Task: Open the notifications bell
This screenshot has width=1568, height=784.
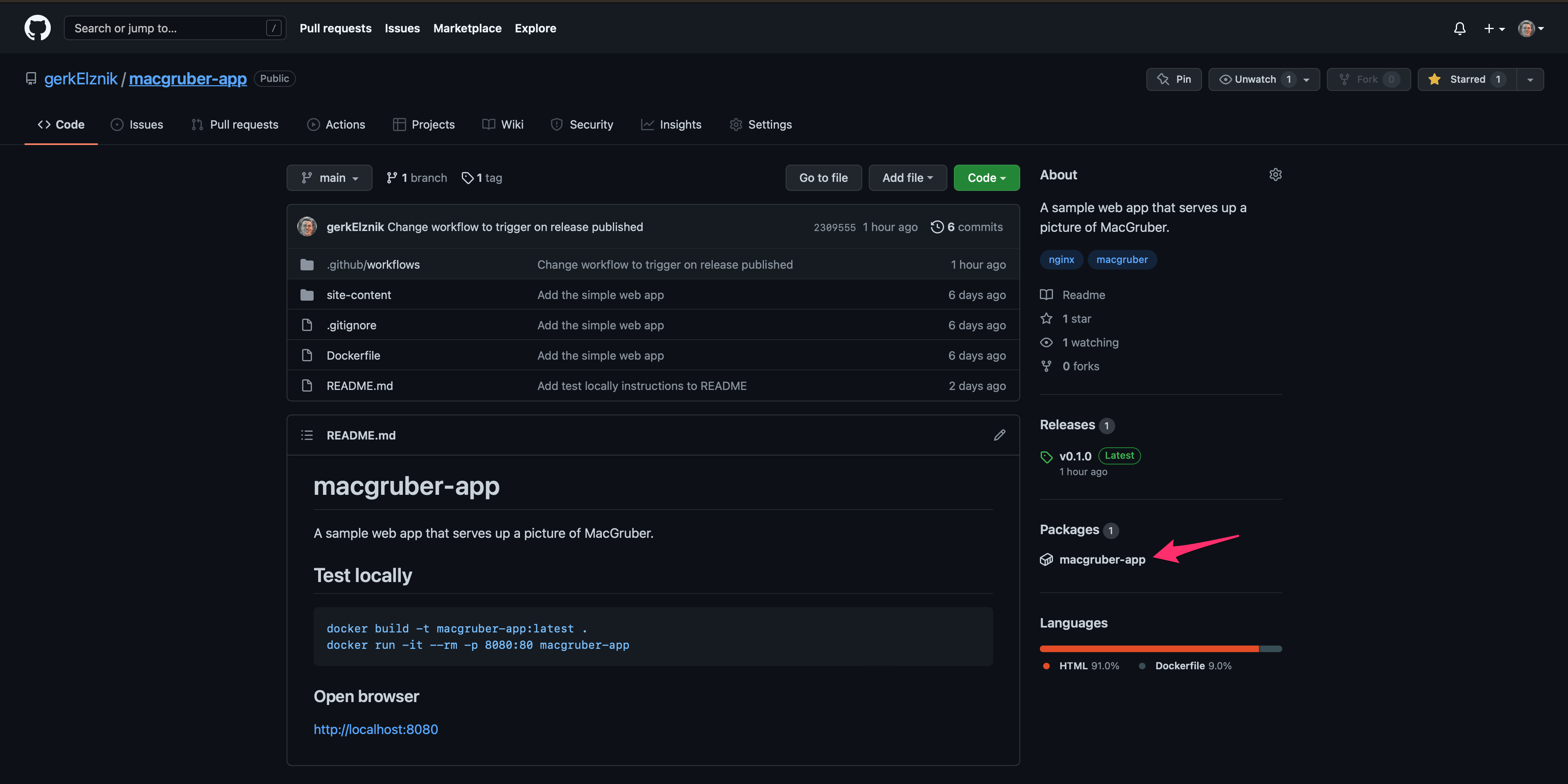Action: [1459, 29]
